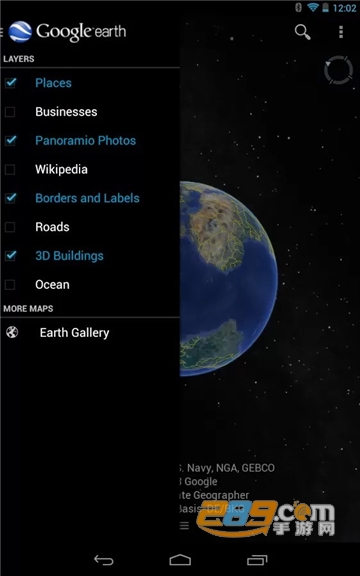
Task: Uncheck the Places layer checkbox
Action: click(x=10, y=83)
